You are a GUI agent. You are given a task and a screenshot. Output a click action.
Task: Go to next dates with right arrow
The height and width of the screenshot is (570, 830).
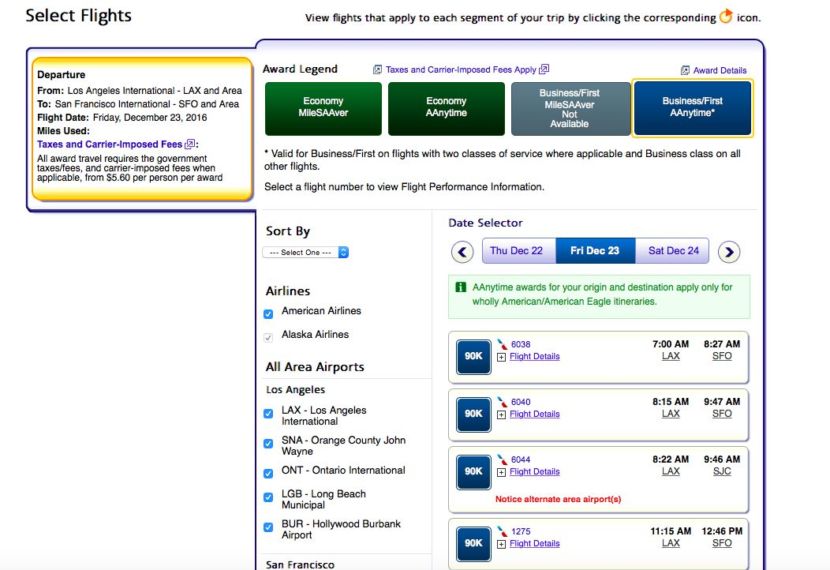(729, 251)
